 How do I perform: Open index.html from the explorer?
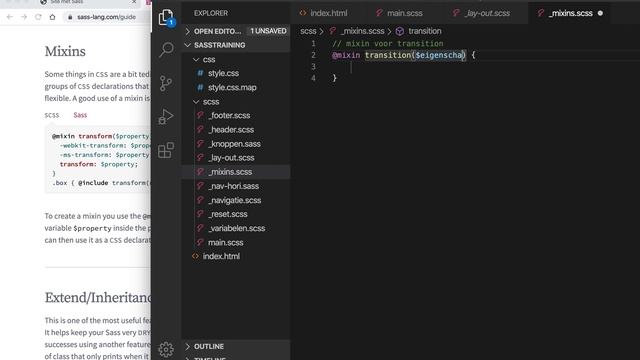click(x=221, y=256)
